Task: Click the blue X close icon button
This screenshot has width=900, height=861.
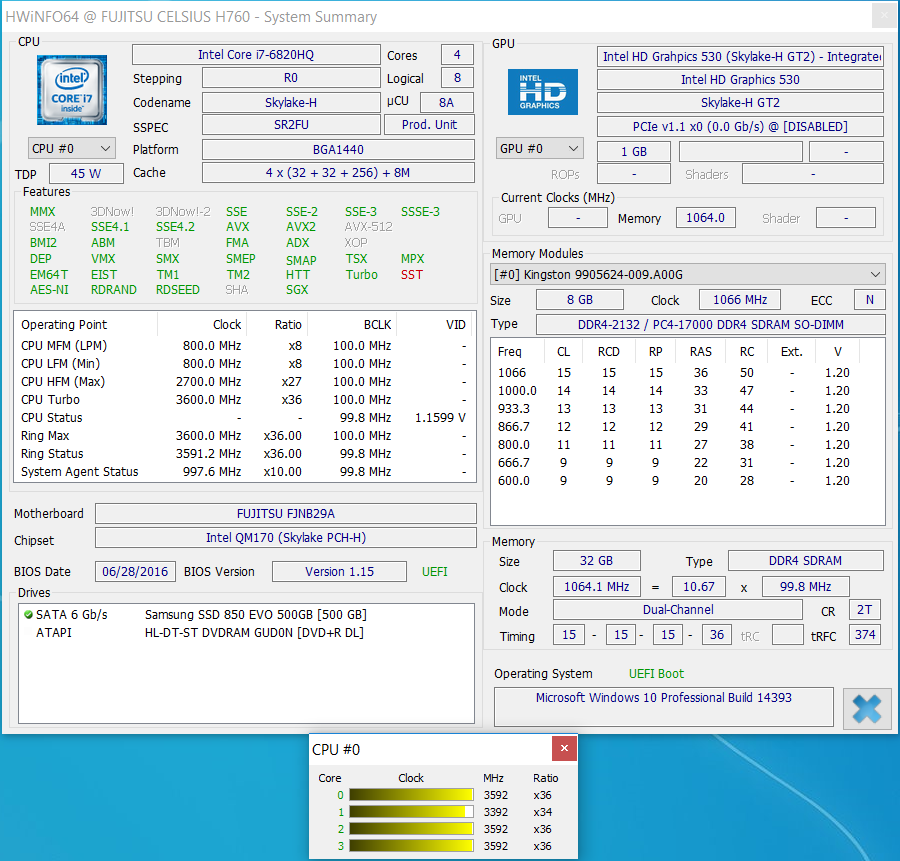Action: tap(867, 708)
